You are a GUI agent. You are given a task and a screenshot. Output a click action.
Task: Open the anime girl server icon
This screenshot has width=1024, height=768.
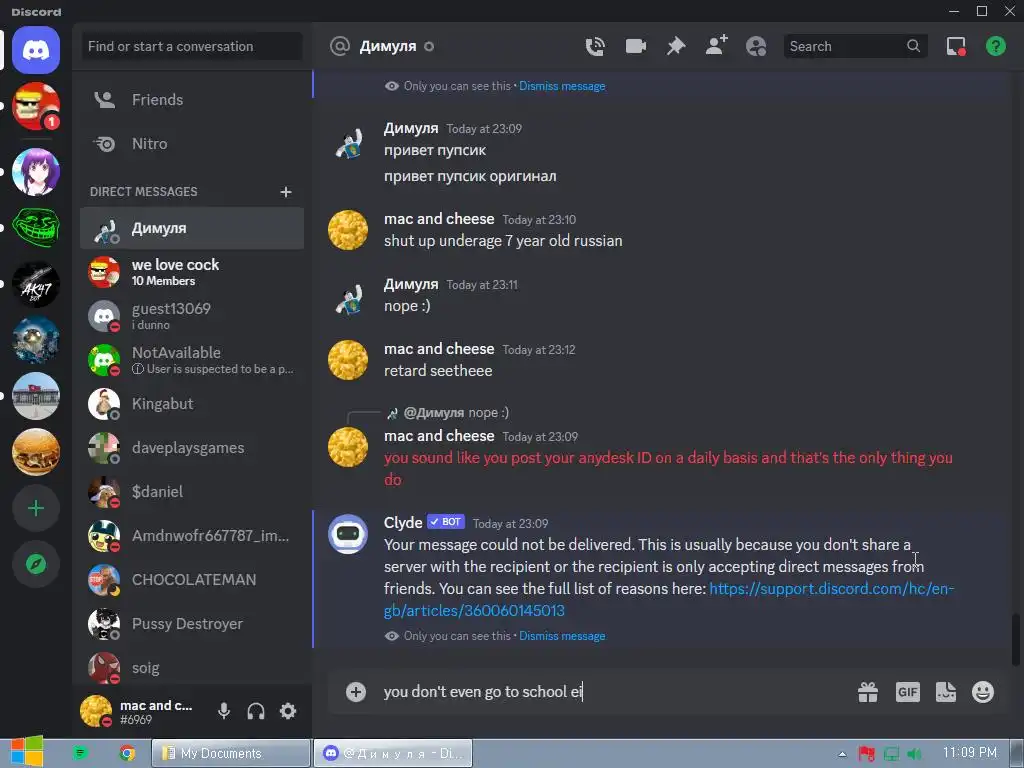[x=36, y=172]
